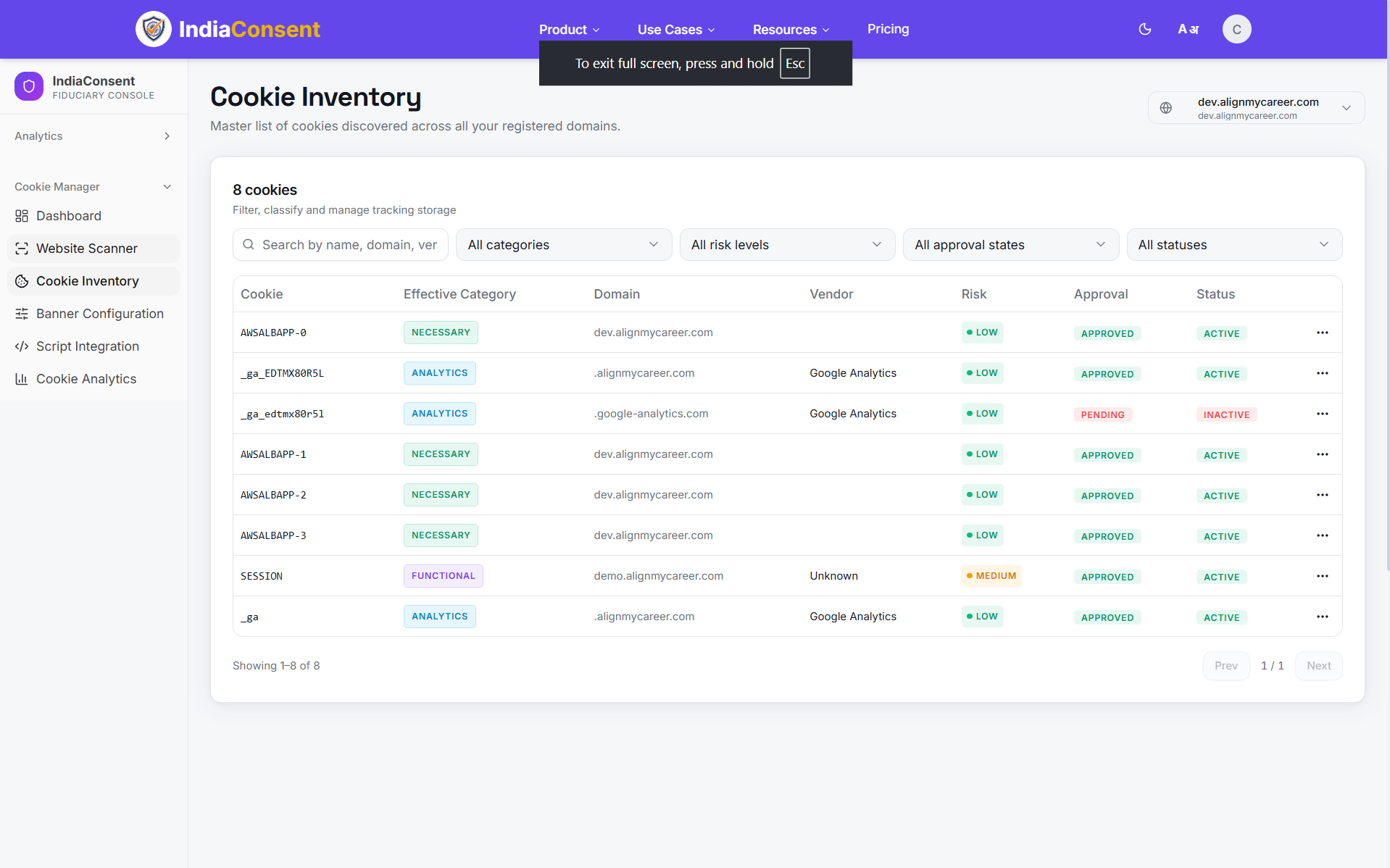Open the Product menu
Image resolution: width=1390 pixels, height=868 pixels.
[569, 30]
